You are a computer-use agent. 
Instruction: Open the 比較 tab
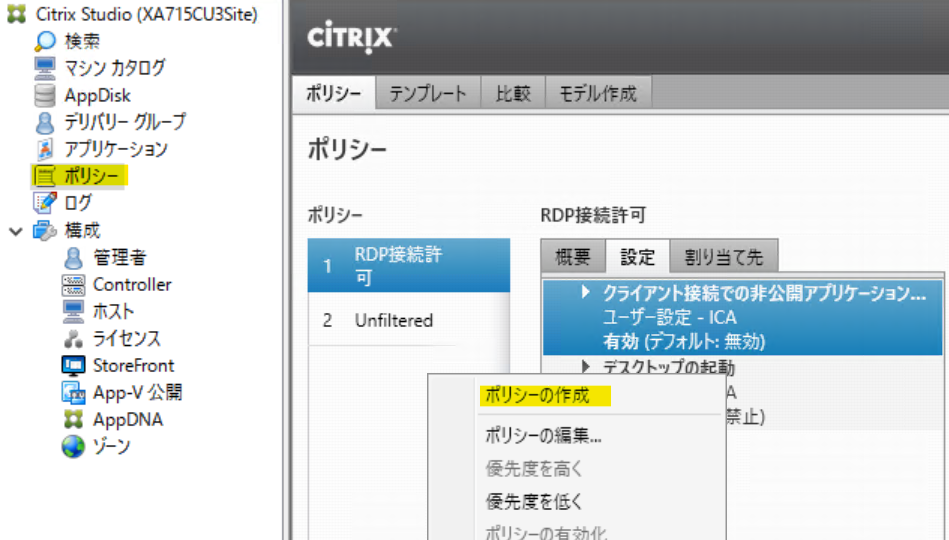coord(513,94)
